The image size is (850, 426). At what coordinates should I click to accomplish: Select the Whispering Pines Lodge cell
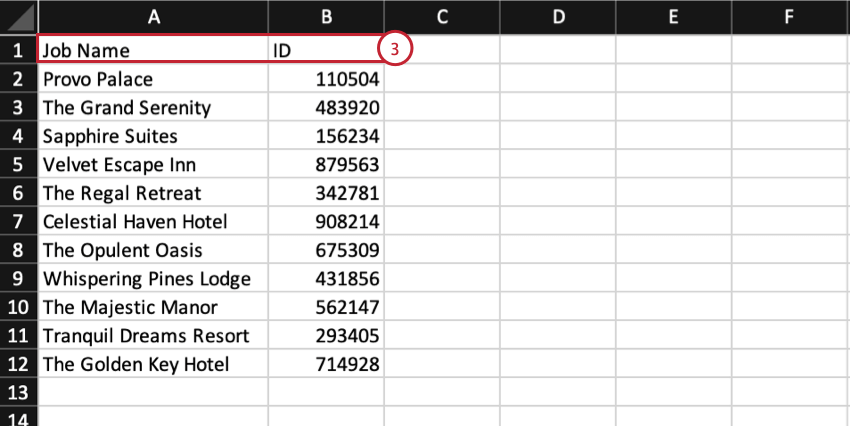153,279
